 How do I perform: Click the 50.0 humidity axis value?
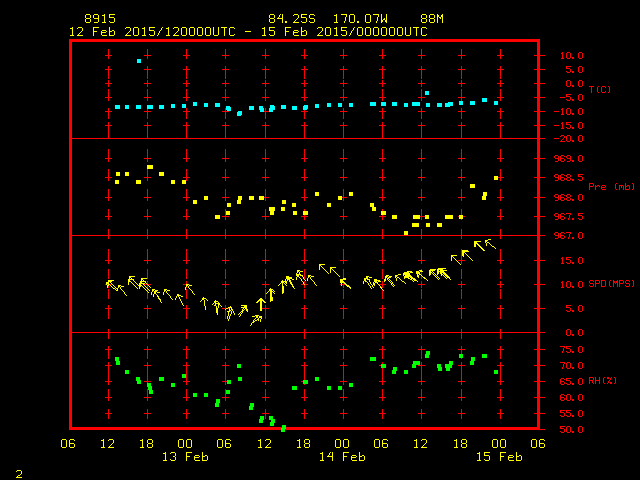coord(571,429)
